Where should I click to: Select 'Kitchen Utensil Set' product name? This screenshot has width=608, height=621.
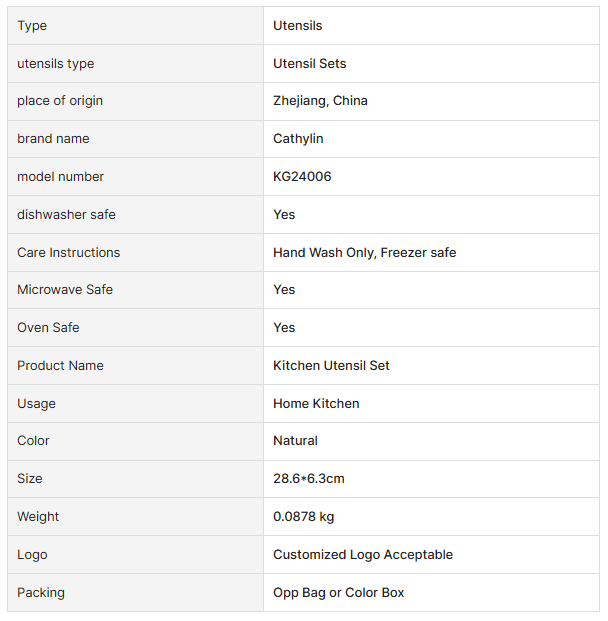[331, 366]
